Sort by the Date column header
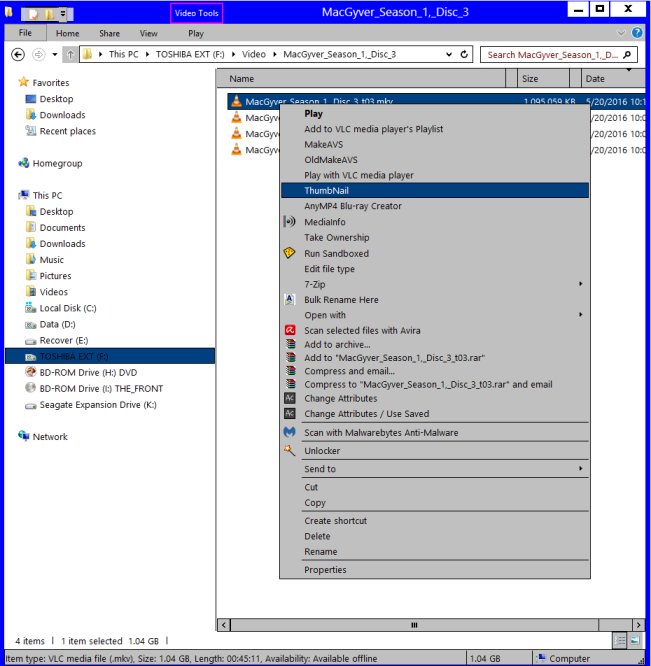This screenshot has height=666, width=651. [613, 79]
